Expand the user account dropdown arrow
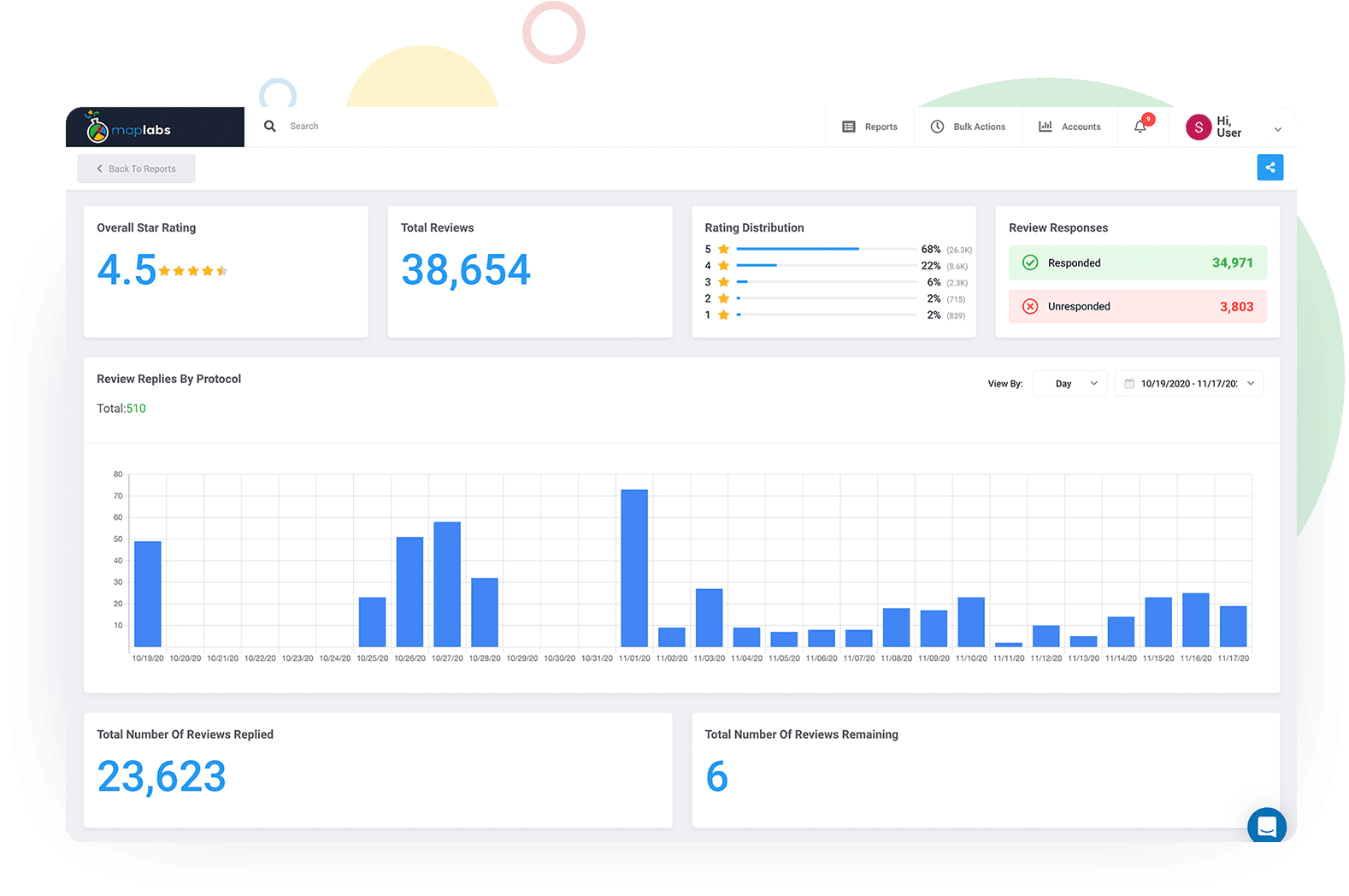 click(x=1277, y=130)
